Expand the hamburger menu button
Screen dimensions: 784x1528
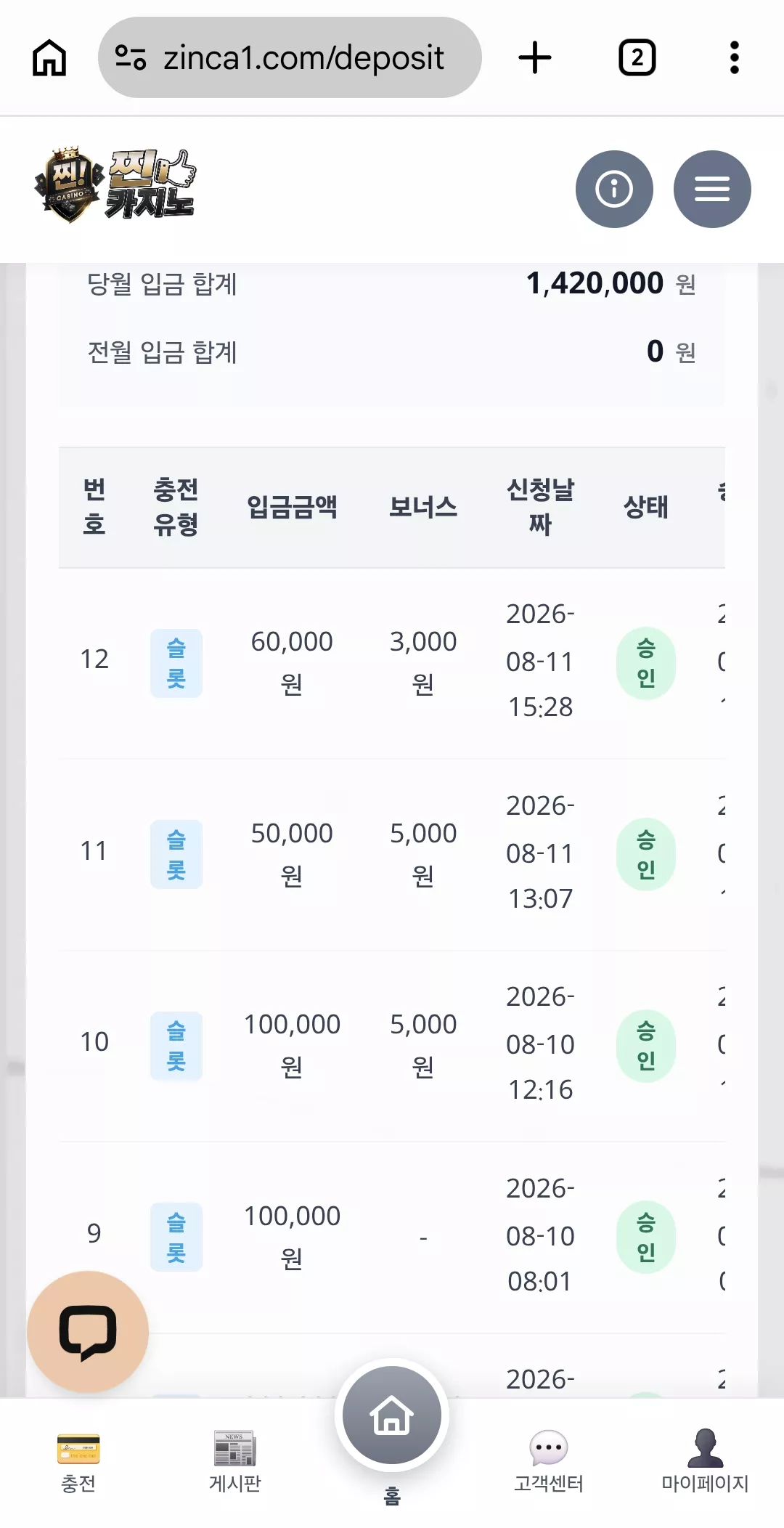coord(712,189)
